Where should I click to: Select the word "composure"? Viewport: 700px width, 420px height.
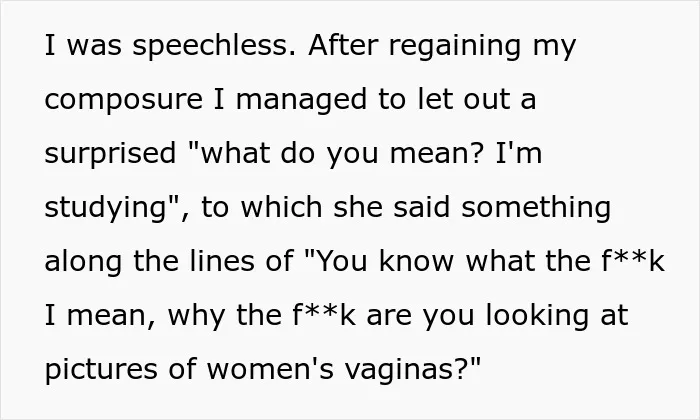(124, 100)
